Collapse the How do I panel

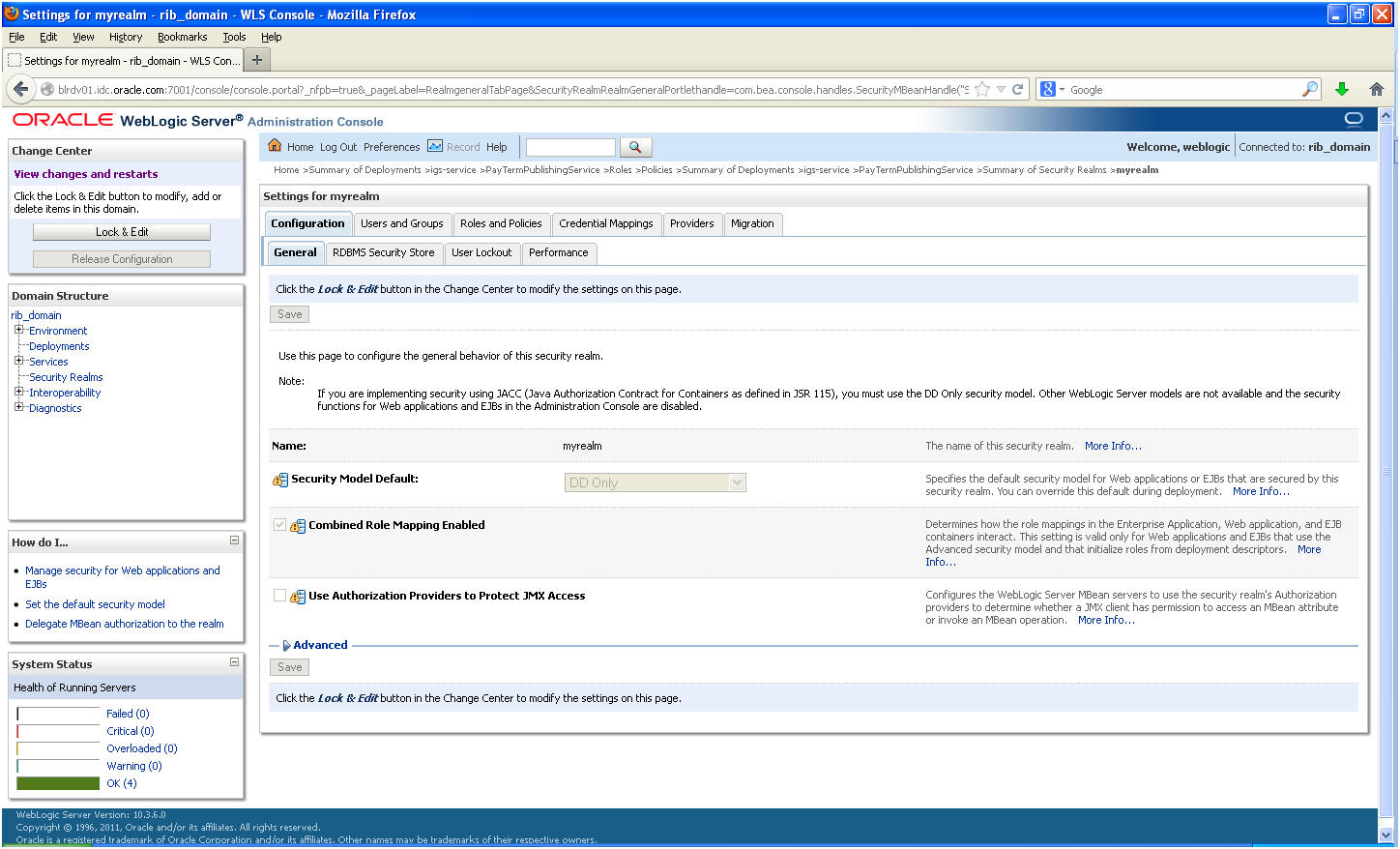click(x=234, y=541)
